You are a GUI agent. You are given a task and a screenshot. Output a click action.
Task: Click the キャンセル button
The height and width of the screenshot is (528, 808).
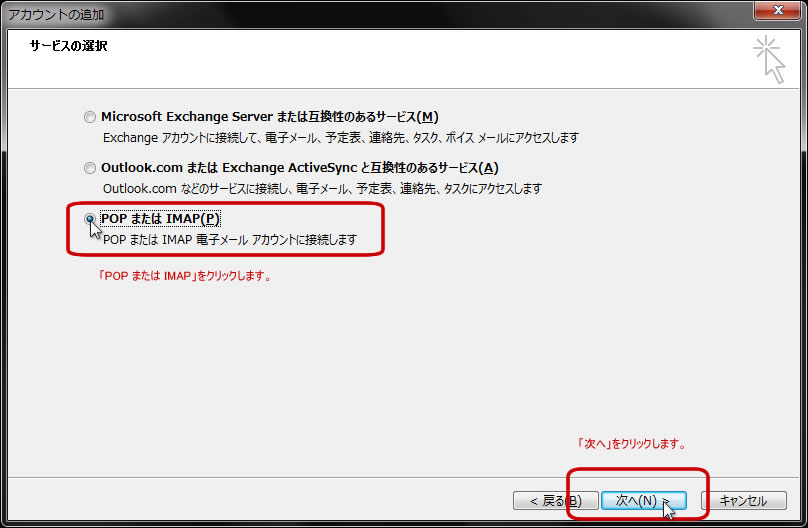(x=743, y=500)
